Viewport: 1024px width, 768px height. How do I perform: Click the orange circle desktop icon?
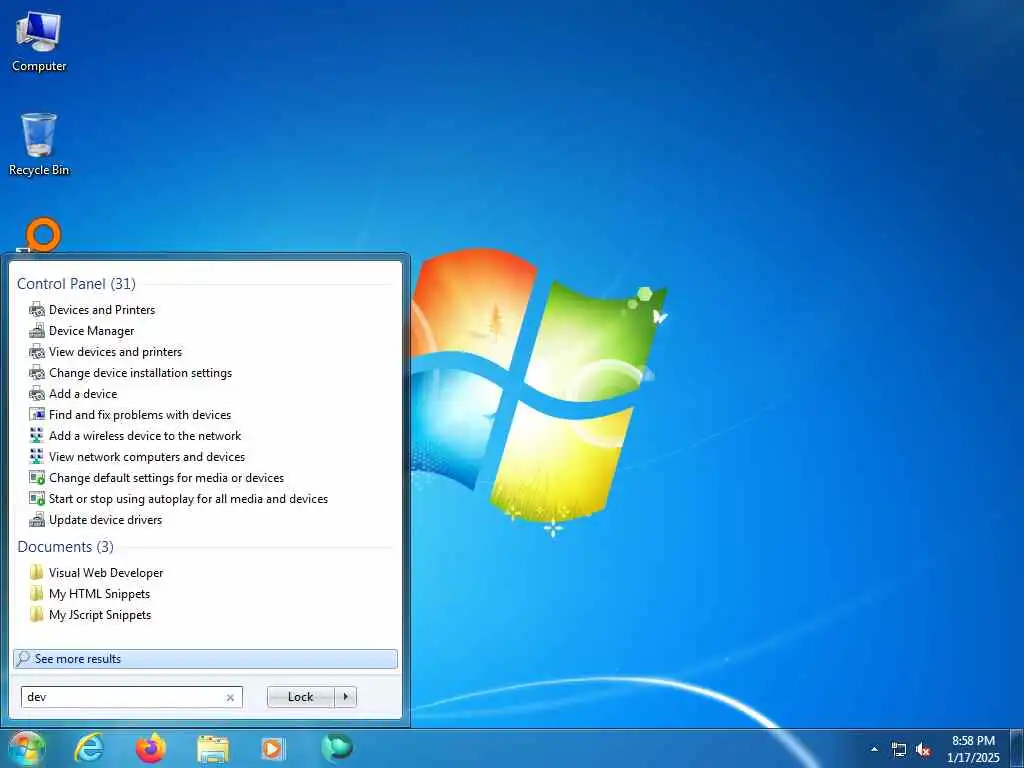coord(43,235)
